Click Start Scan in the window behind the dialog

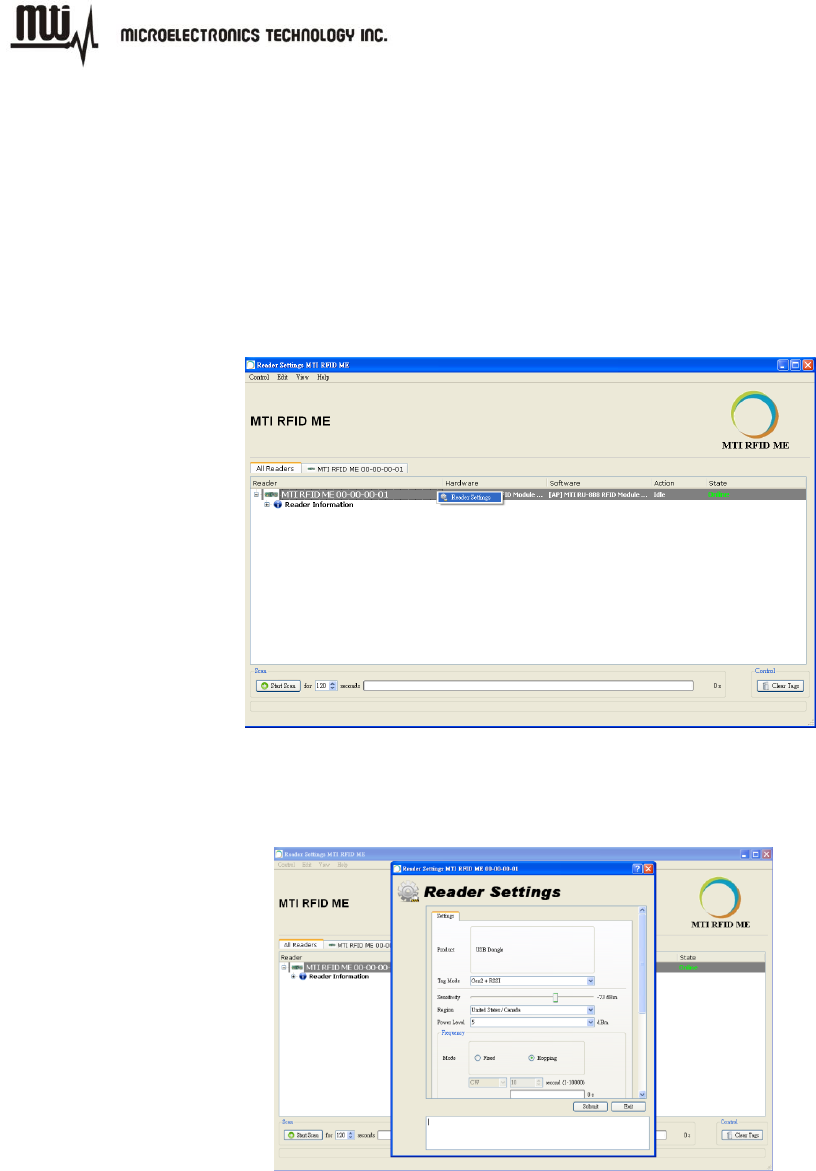(303, 1135)
